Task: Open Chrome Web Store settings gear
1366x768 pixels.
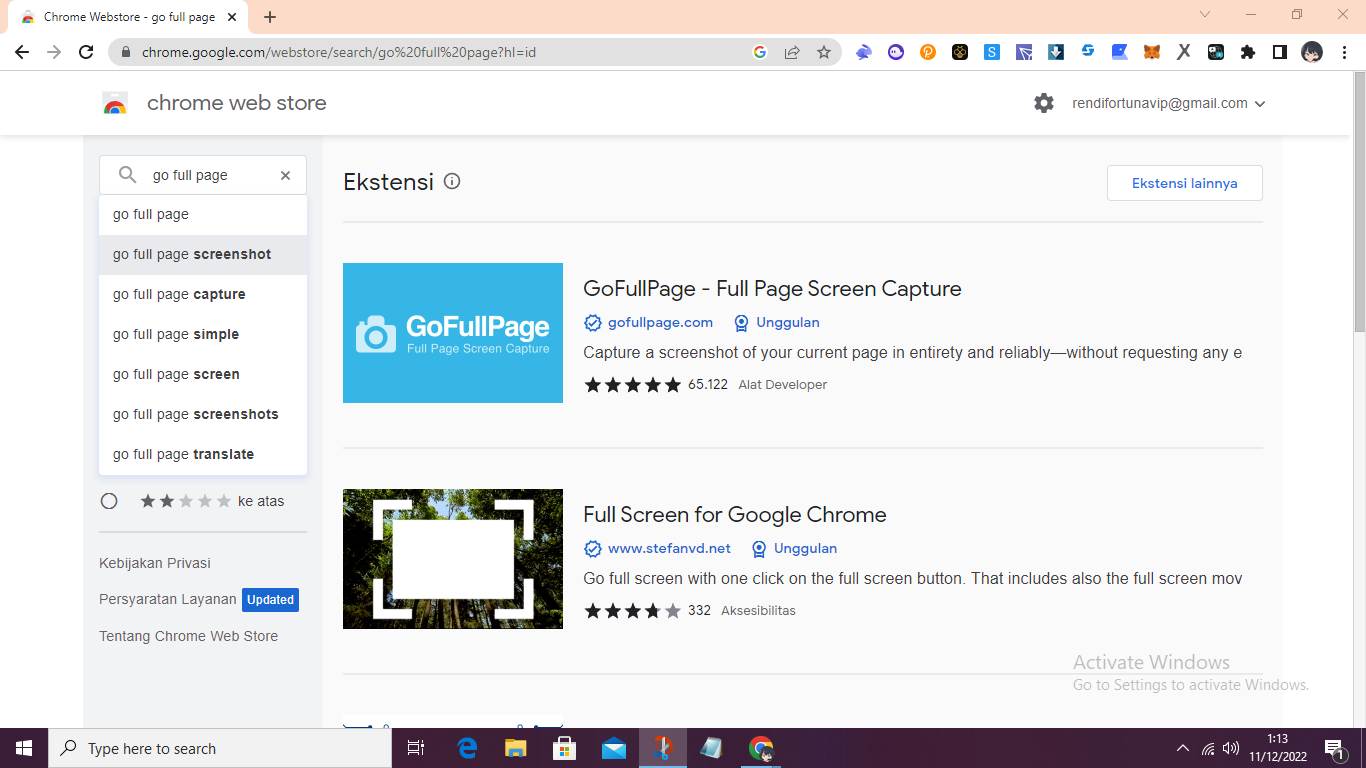Action: [x=1044, y=103]
